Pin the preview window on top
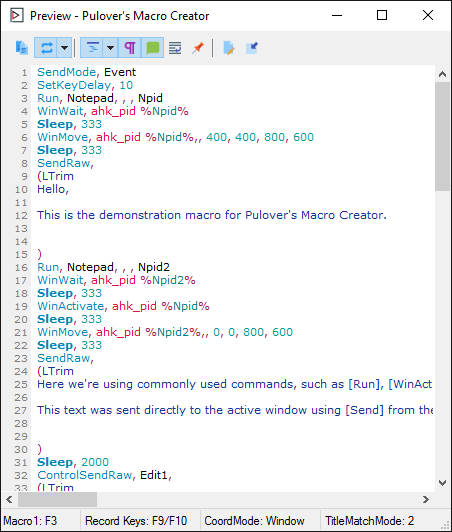Viewport: 452px width, 532px height. click(x=198, y=48)
